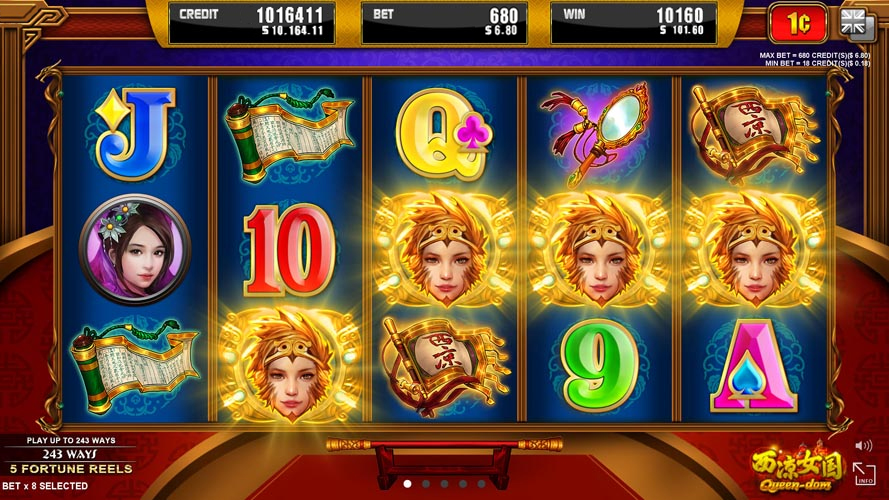Click the red staff spin bar

(444, 444)
